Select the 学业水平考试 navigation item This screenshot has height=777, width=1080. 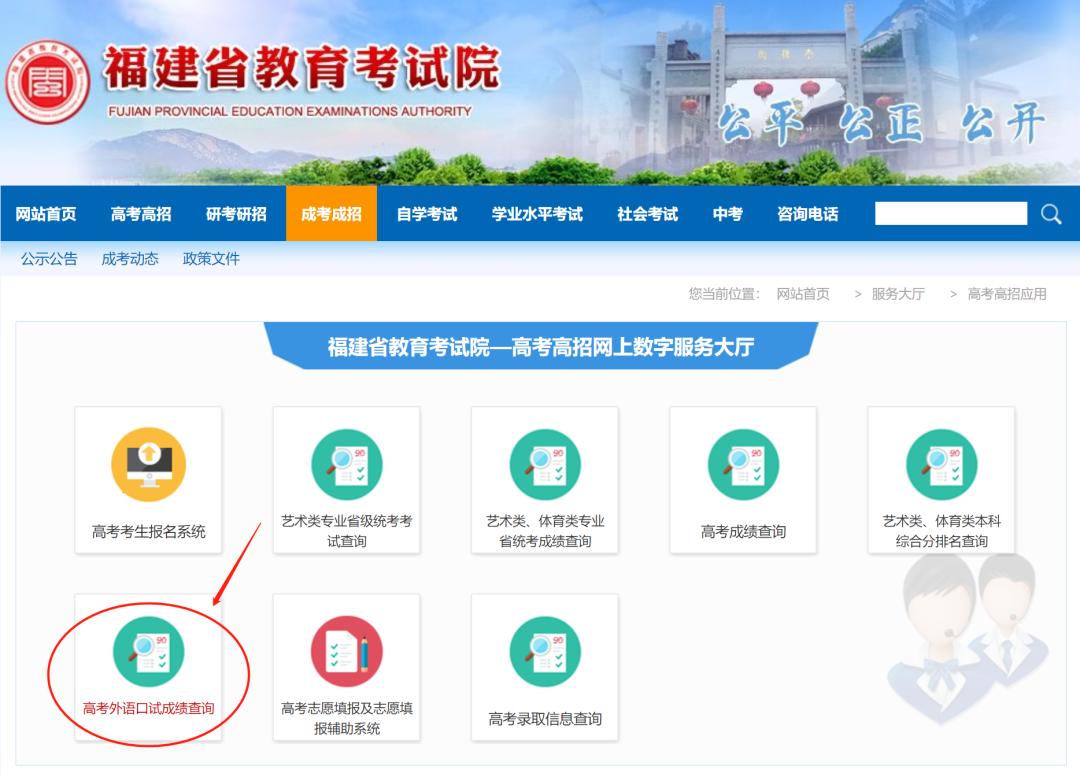click(539, 213)
